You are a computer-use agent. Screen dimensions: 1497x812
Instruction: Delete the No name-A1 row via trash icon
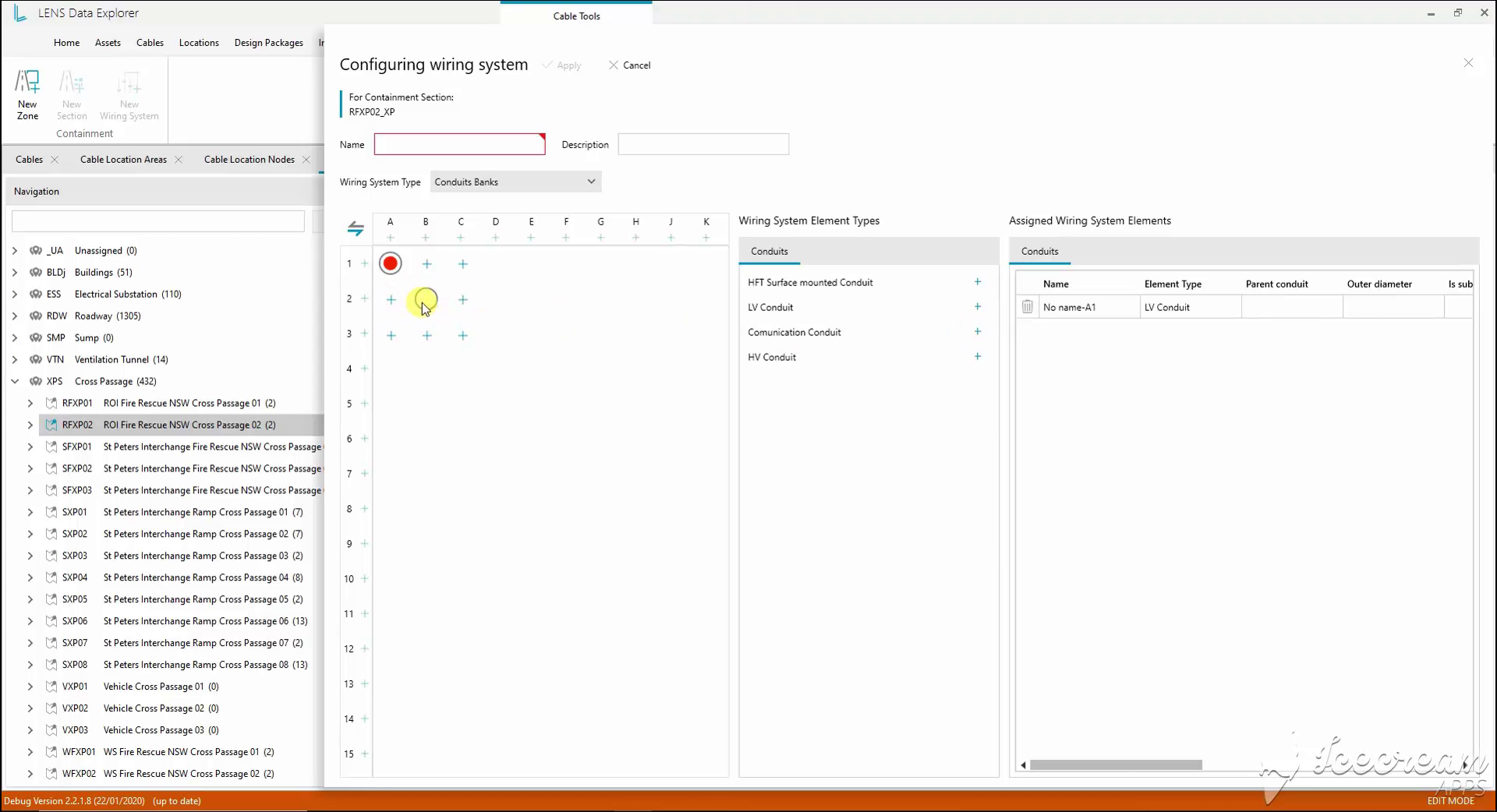[1028, 307]
